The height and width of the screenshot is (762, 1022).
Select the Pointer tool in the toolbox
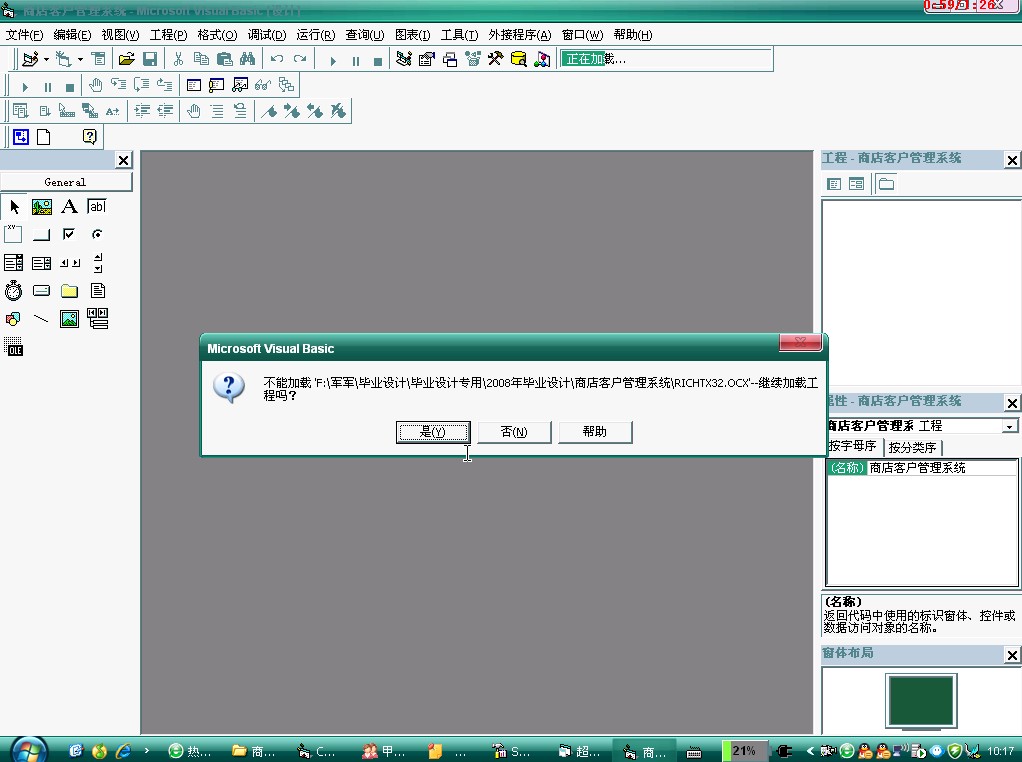point(14,207)
